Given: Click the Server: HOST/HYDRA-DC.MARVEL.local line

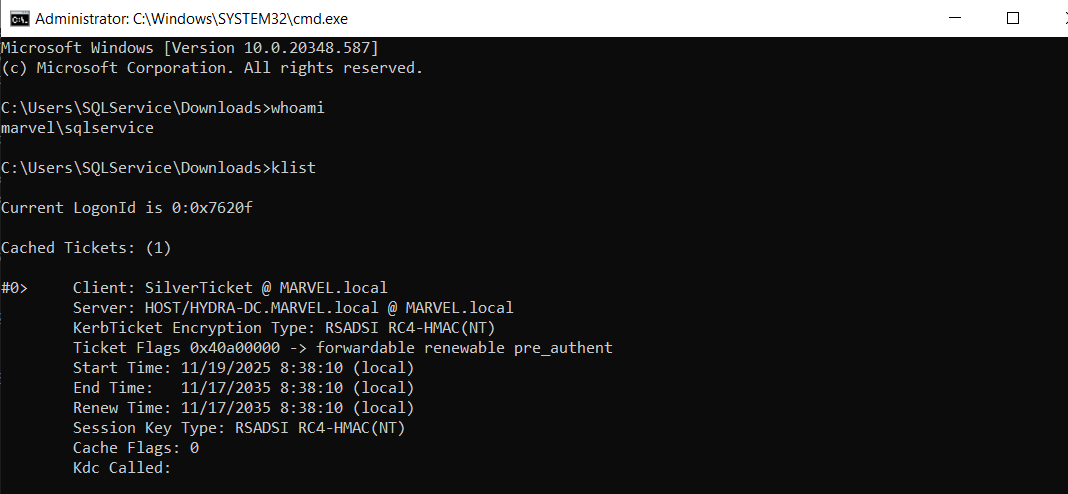Looking at the screenshot, I should click(293, 308).
